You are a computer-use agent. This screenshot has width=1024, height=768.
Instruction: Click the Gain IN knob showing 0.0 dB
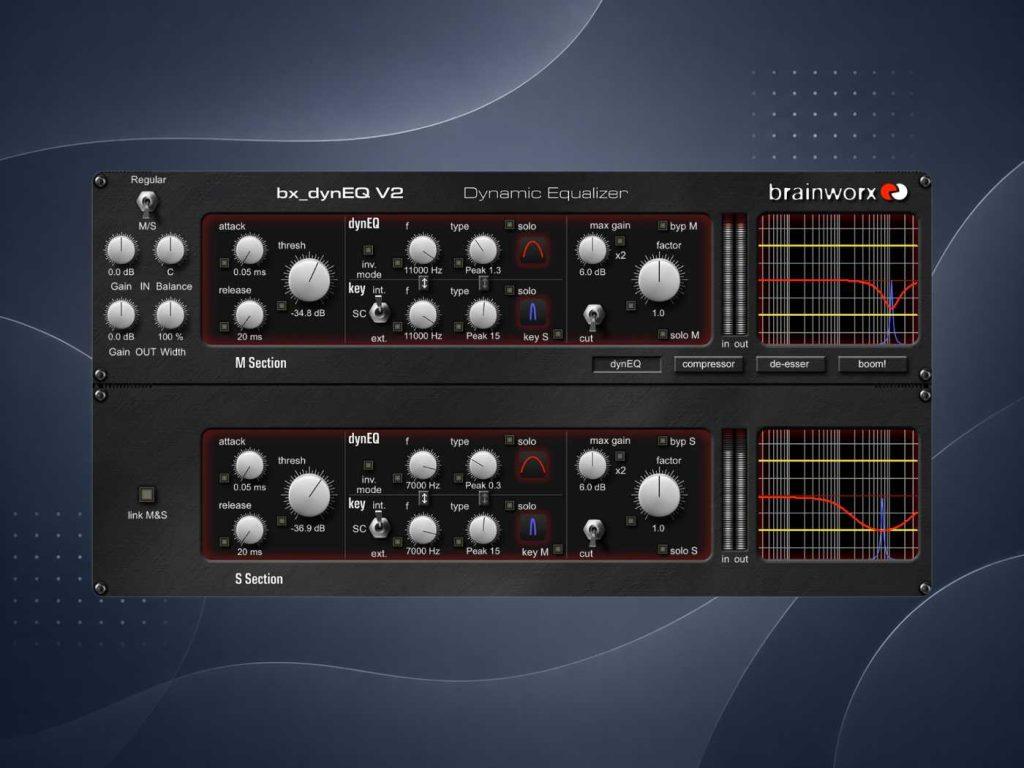coord(121,250)
